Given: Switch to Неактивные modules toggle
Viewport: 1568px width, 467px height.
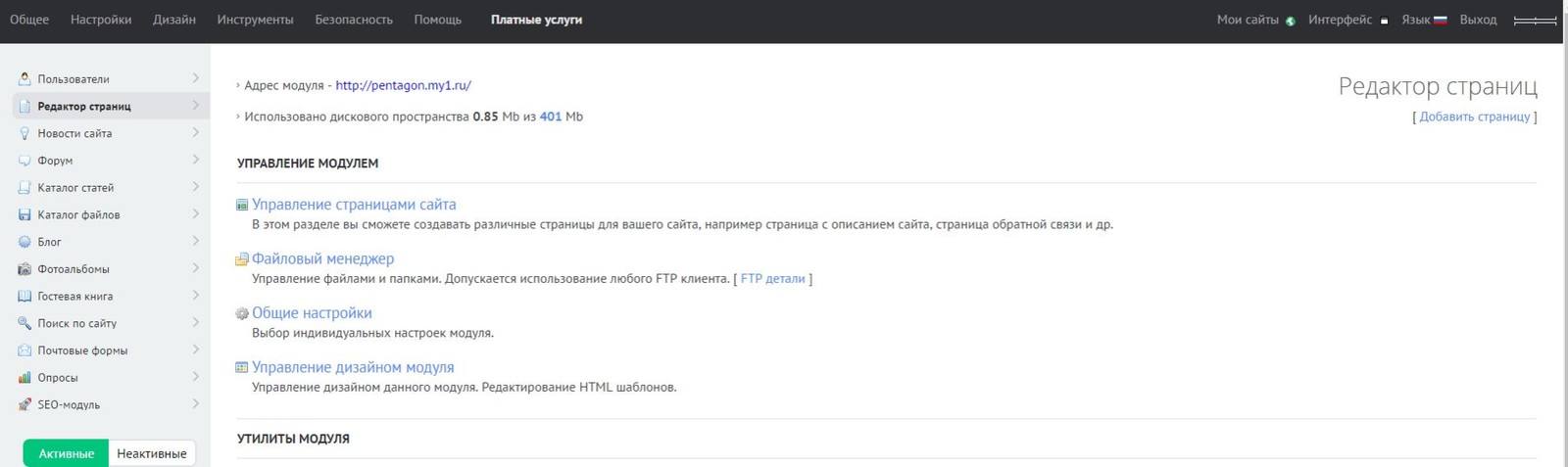Looking at the screenshot, I should coord(152,453).
